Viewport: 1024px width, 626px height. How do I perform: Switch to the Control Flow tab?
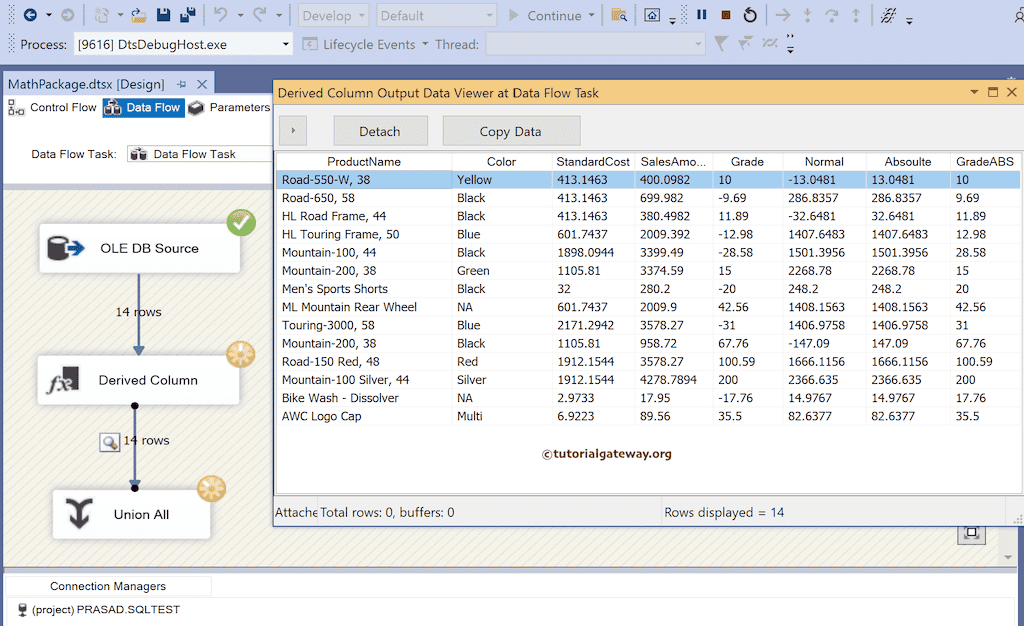(60, 107)
